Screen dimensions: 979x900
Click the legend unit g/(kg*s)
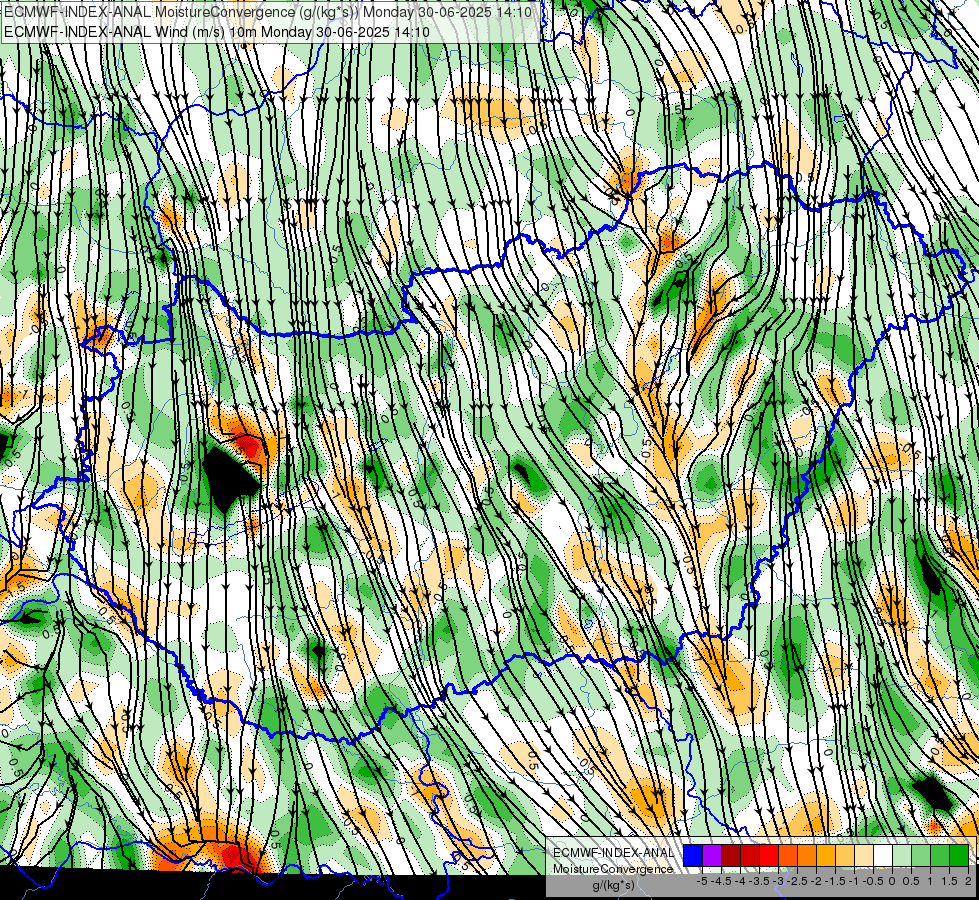pos(614,885)
